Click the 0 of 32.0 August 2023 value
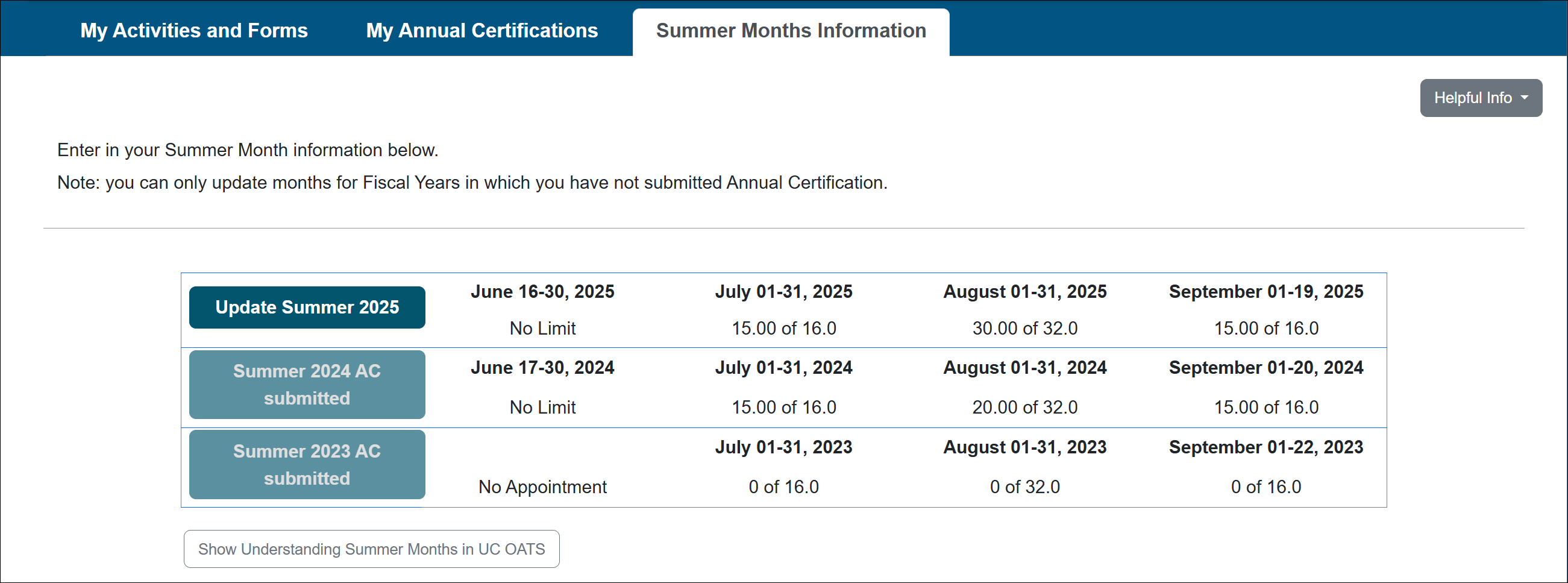Image resolution: width=1568 pixels, height=583 pixels. (x=1025, y=486)
